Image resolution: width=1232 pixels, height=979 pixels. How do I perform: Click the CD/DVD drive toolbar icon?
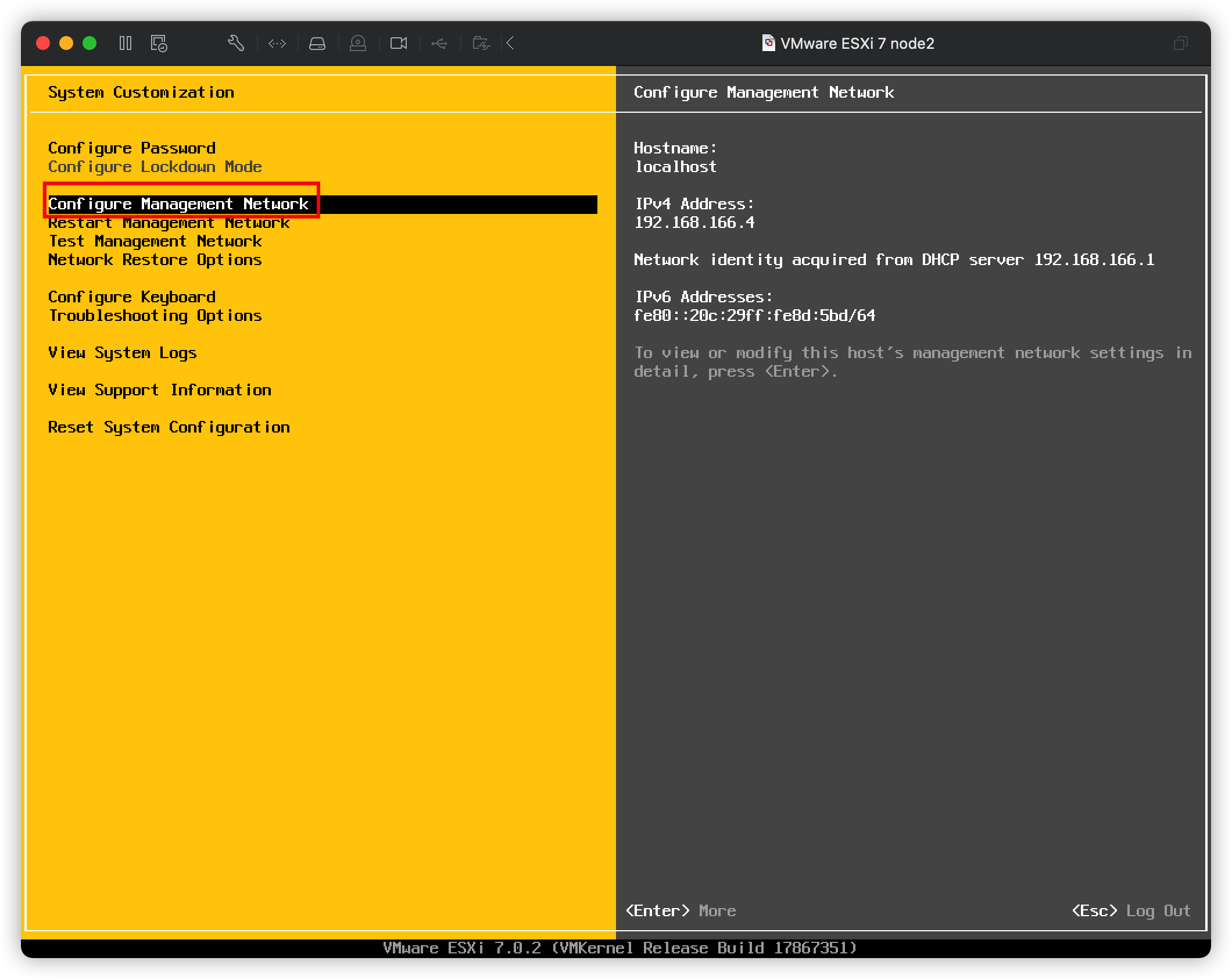click(358, 43)
